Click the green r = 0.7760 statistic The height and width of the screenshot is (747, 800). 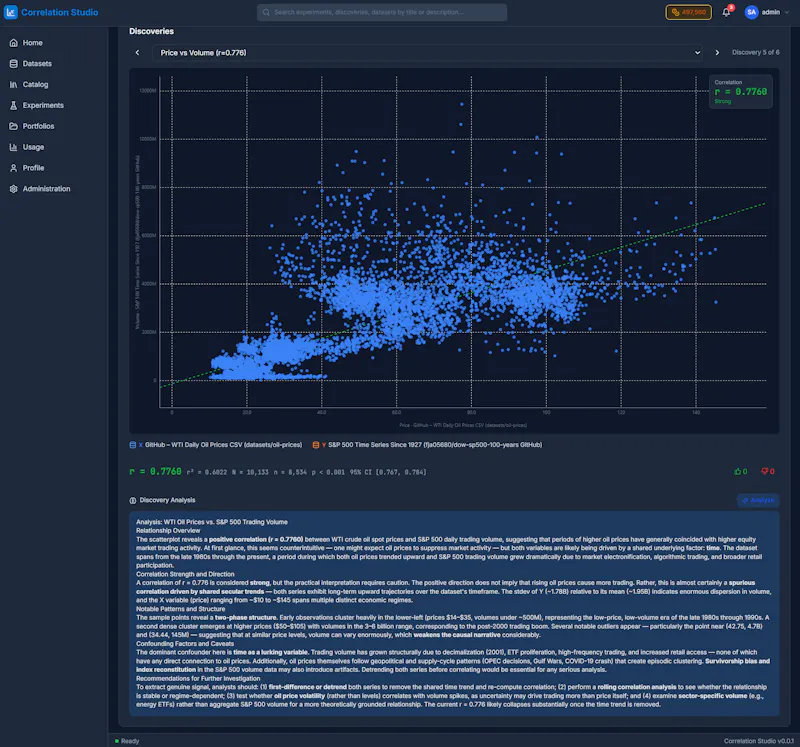tap(156, 471)
